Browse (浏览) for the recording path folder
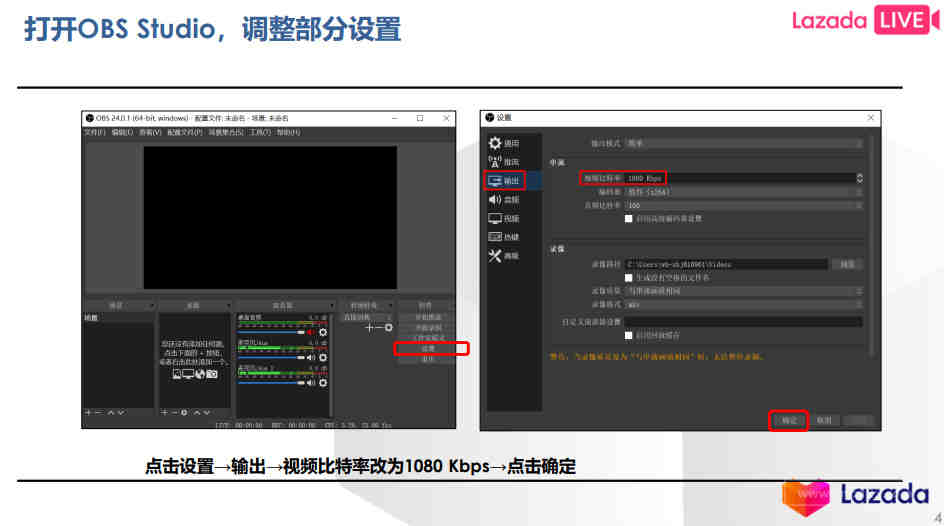This screenshot has width=944, height=526. pos(847,264)
